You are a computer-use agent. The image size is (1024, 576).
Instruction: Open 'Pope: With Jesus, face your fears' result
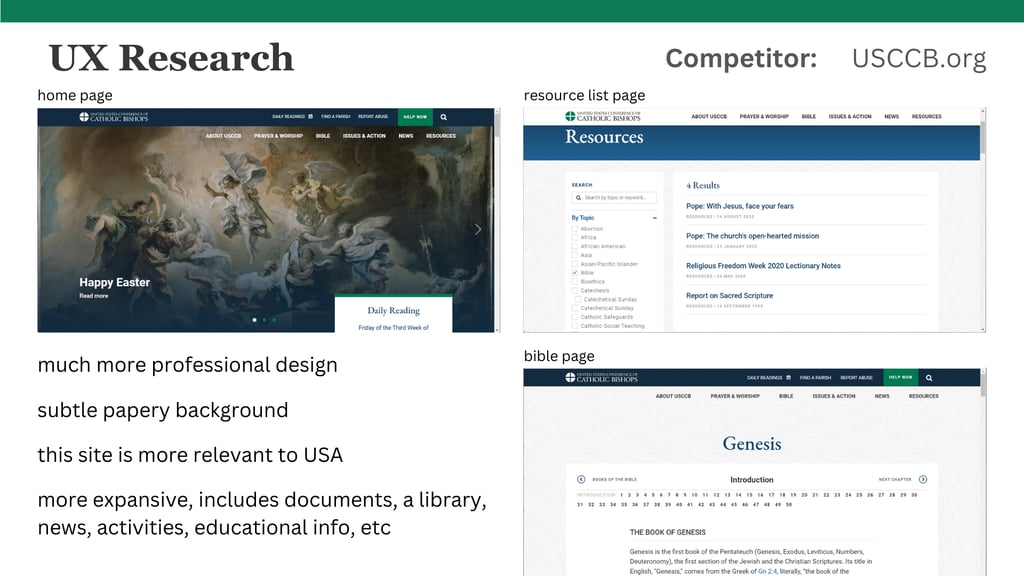740,206
